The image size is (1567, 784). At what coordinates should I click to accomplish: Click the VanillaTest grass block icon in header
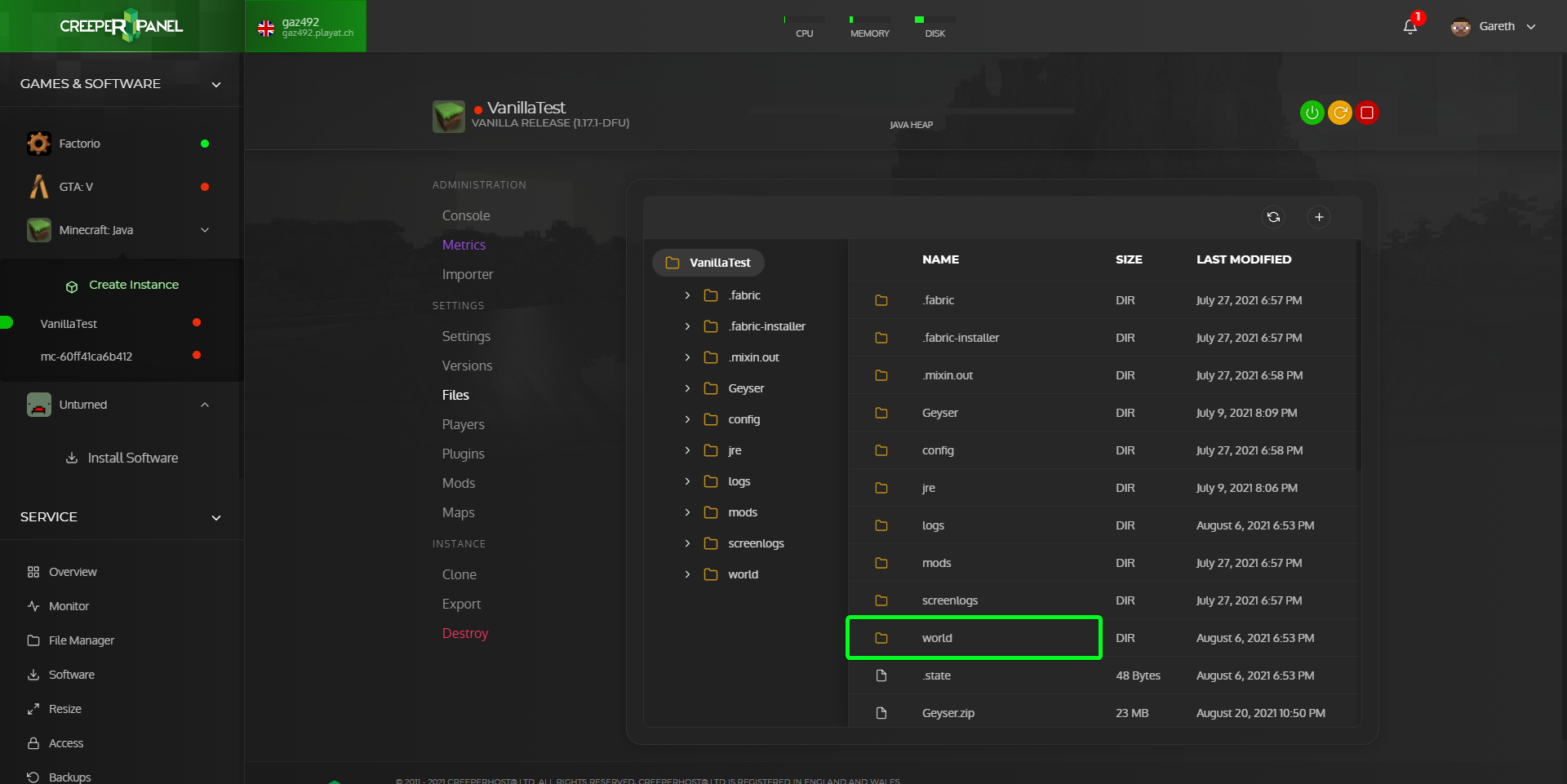pyautogui.click(x=449, y=117)
